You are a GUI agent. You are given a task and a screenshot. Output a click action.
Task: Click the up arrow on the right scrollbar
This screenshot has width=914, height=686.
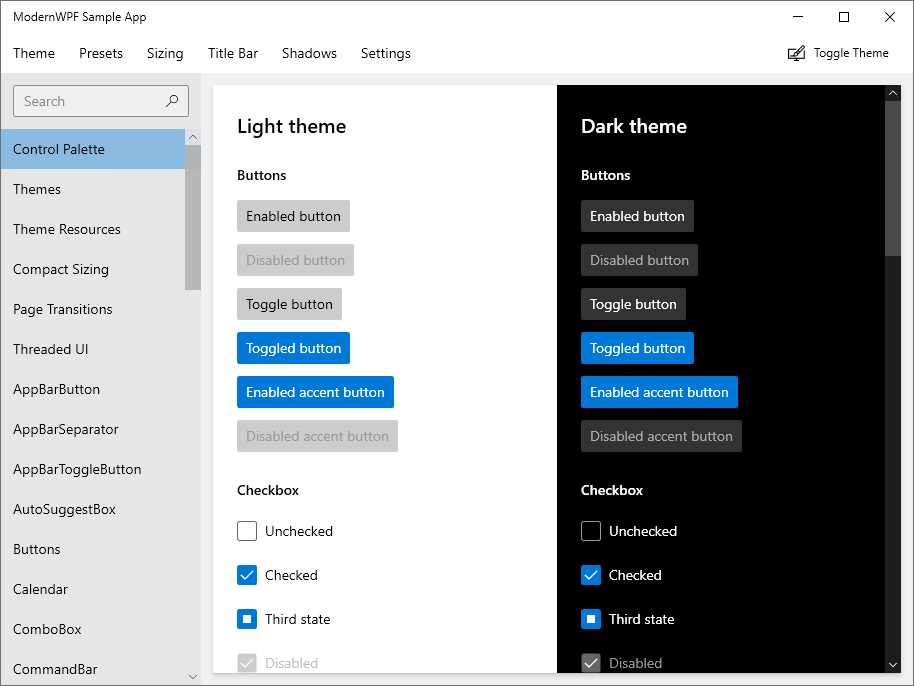(892, 92)
